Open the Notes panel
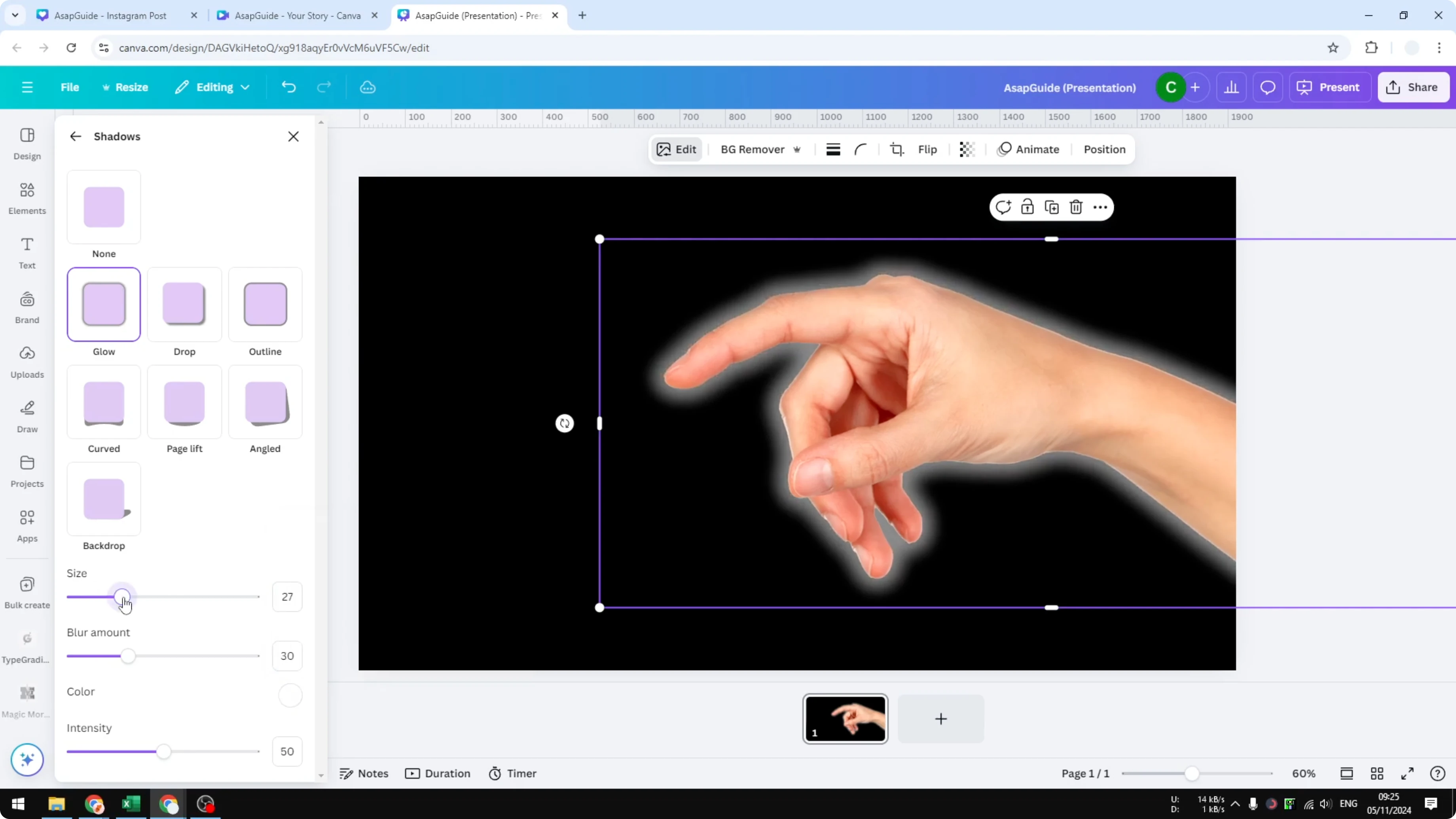Screen dimensions: 1456x819 [x=364, y=773]
